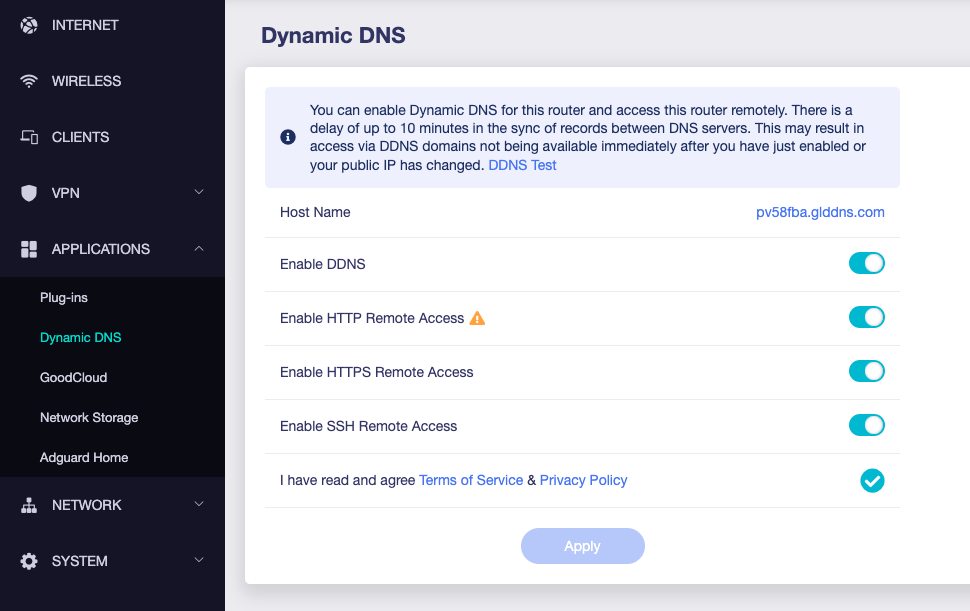970x611 pixels.
Task: Expand the VPN menu chevron
Action: [x=199, y=192]
